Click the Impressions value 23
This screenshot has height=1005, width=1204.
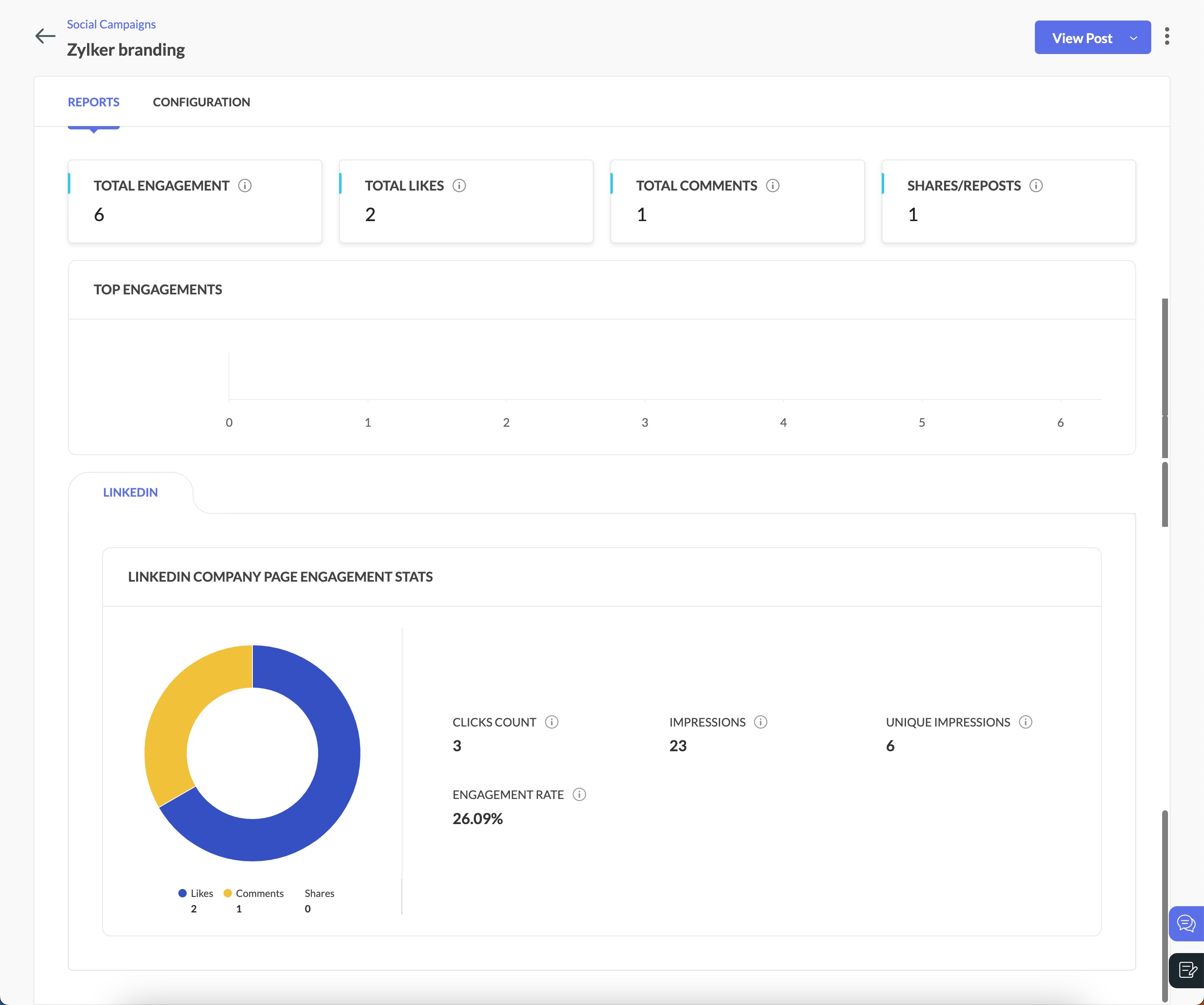pyautogui.click(x=678, y=746)
